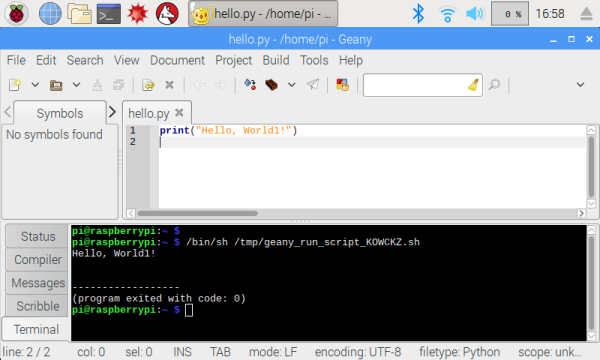Click the terminal scrollbar up arrow

[591, 230]
